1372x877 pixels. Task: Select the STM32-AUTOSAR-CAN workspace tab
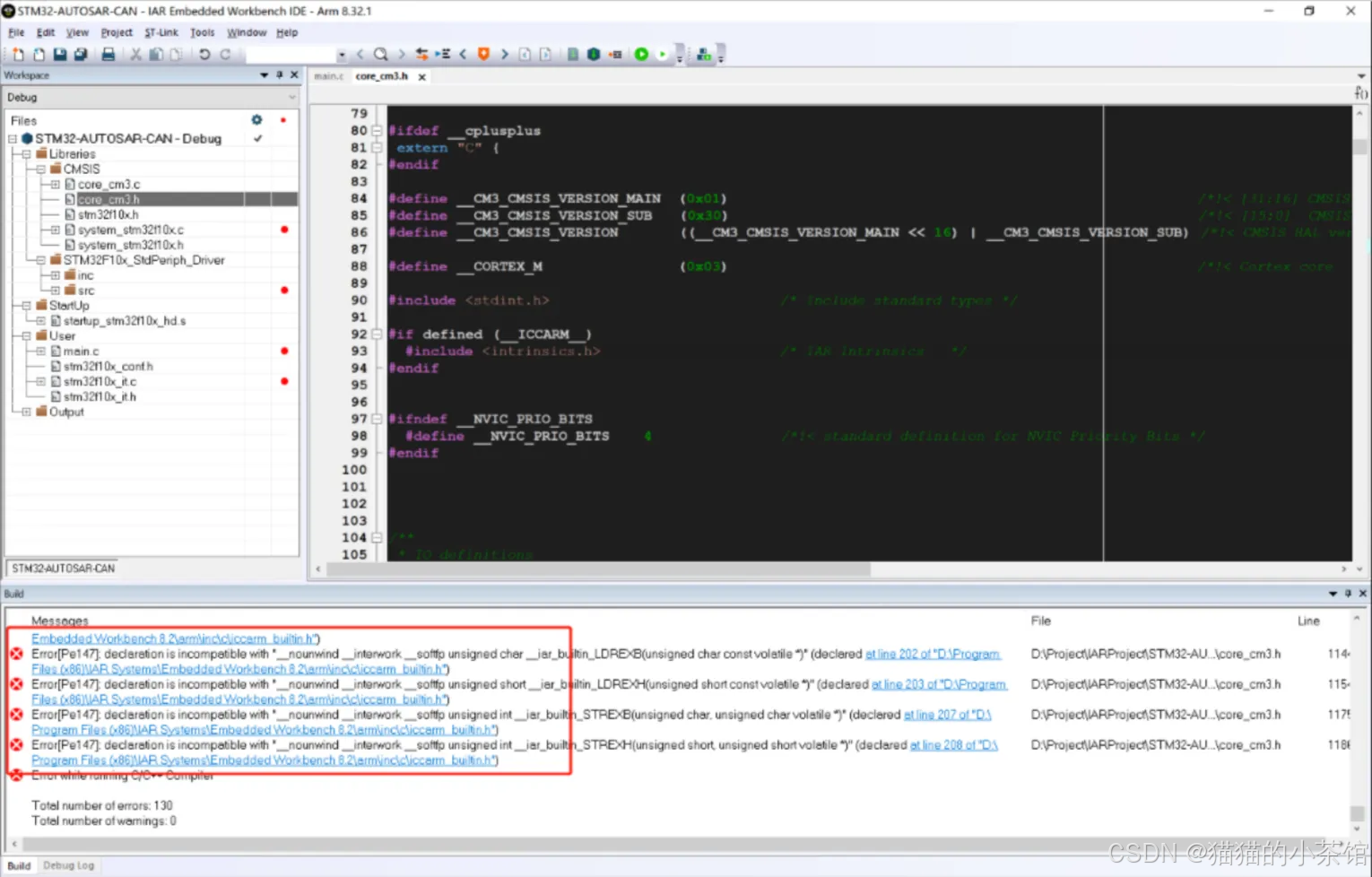(64, 569)
